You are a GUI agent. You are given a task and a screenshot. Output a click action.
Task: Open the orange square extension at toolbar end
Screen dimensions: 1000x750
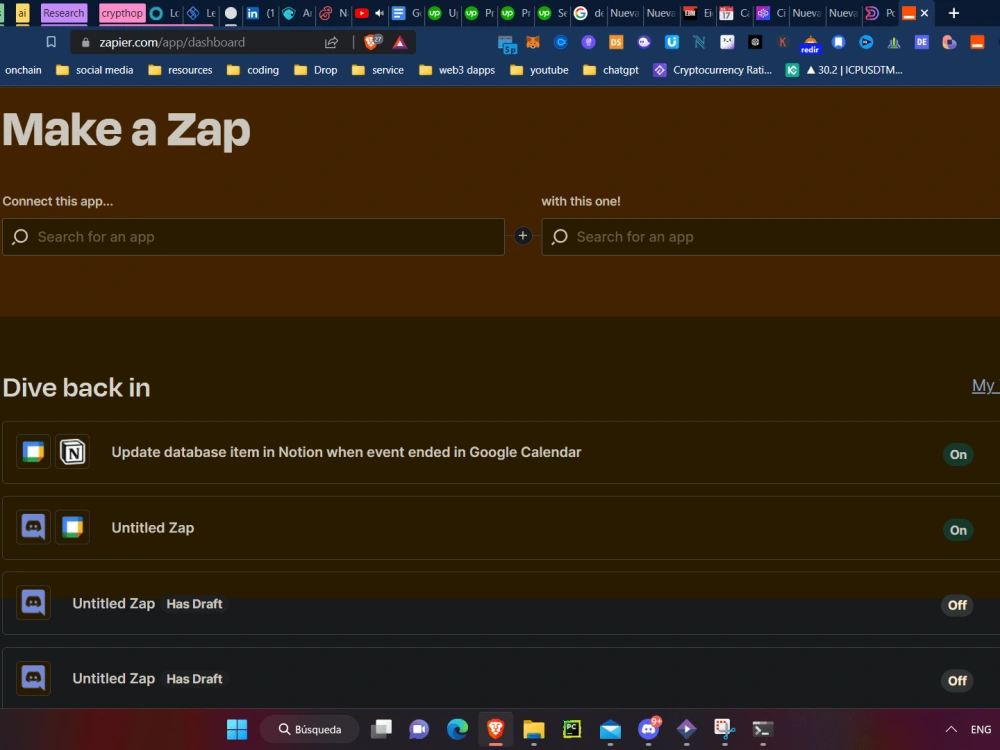977,42
